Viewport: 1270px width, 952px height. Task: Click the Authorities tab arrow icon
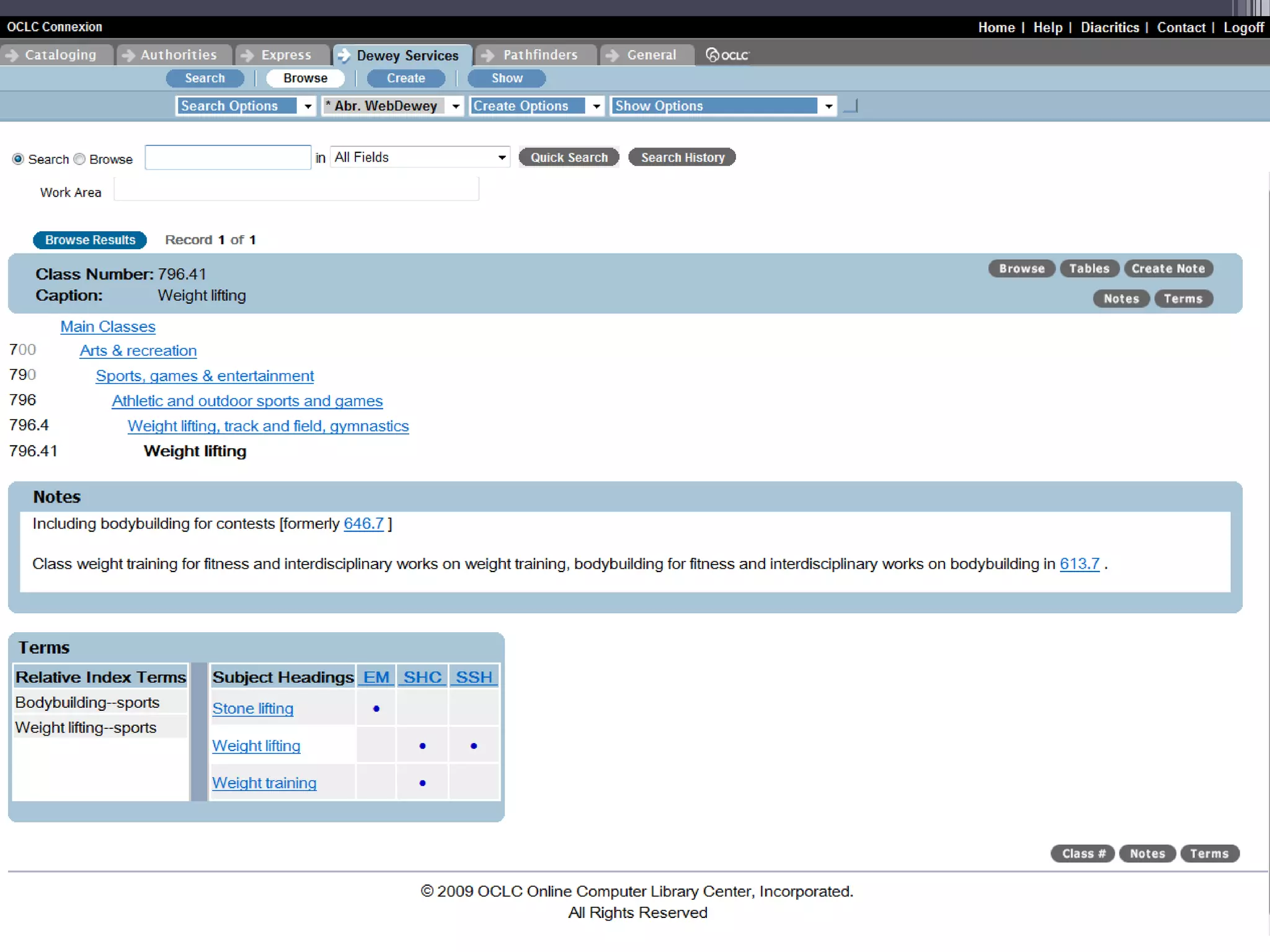pyautogui.click(x=128, y=55)
